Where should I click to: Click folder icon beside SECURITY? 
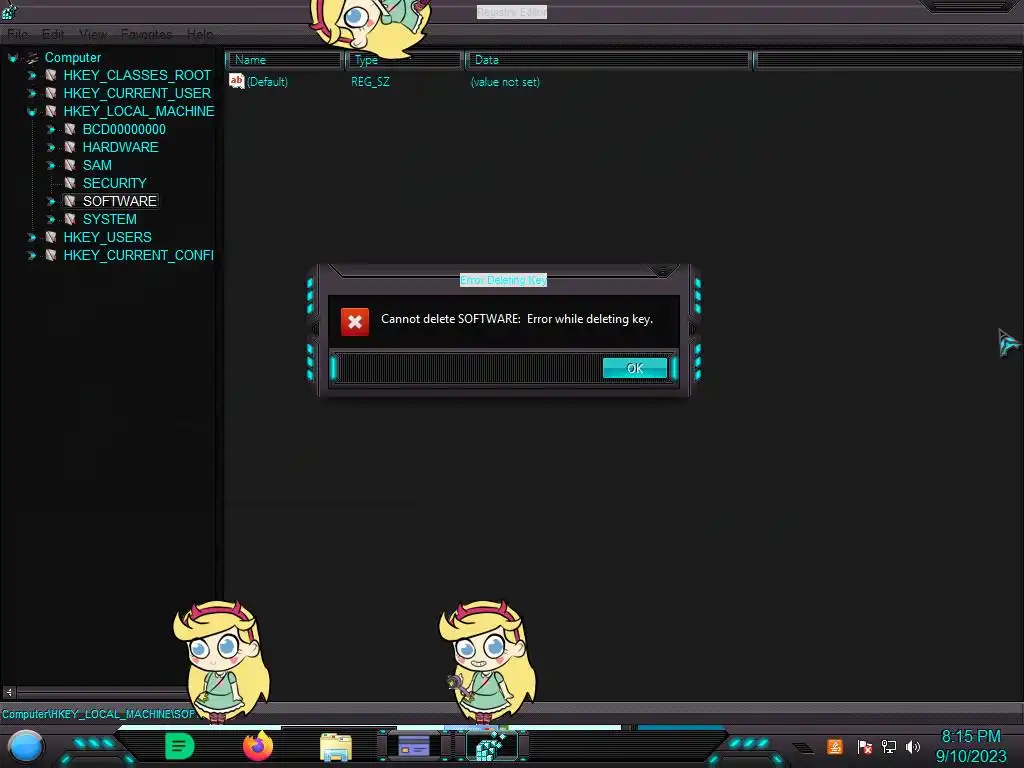pyautogui.click(x=70, y=184)
